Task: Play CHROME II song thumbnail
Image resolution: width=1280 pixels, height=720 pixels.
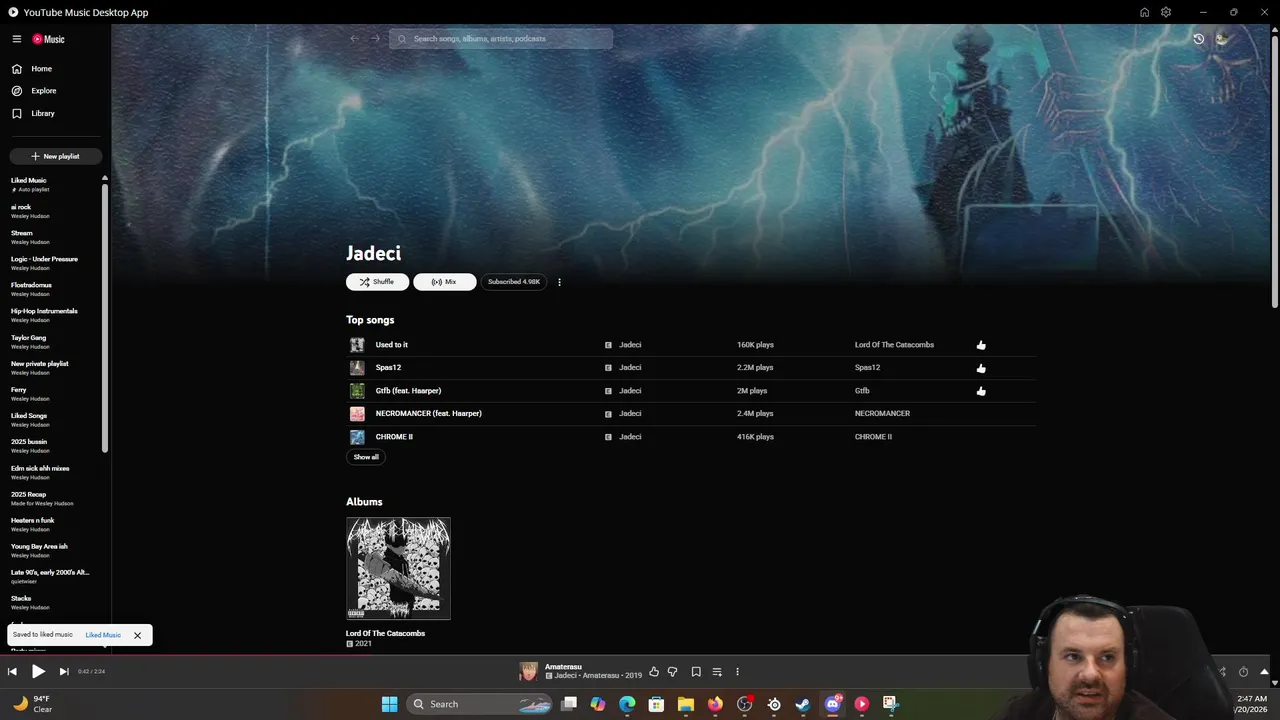Action: point(357,437)
